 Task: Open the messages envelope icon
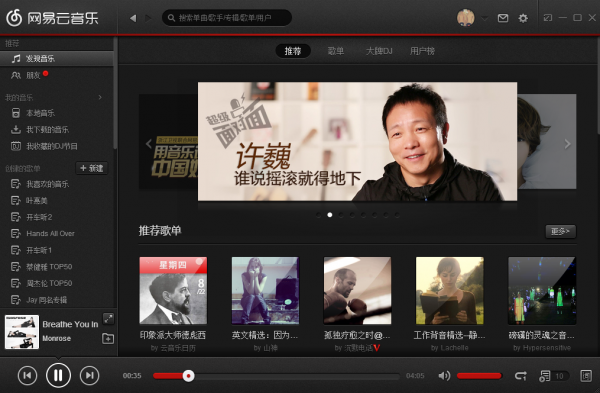click(503, 18)
